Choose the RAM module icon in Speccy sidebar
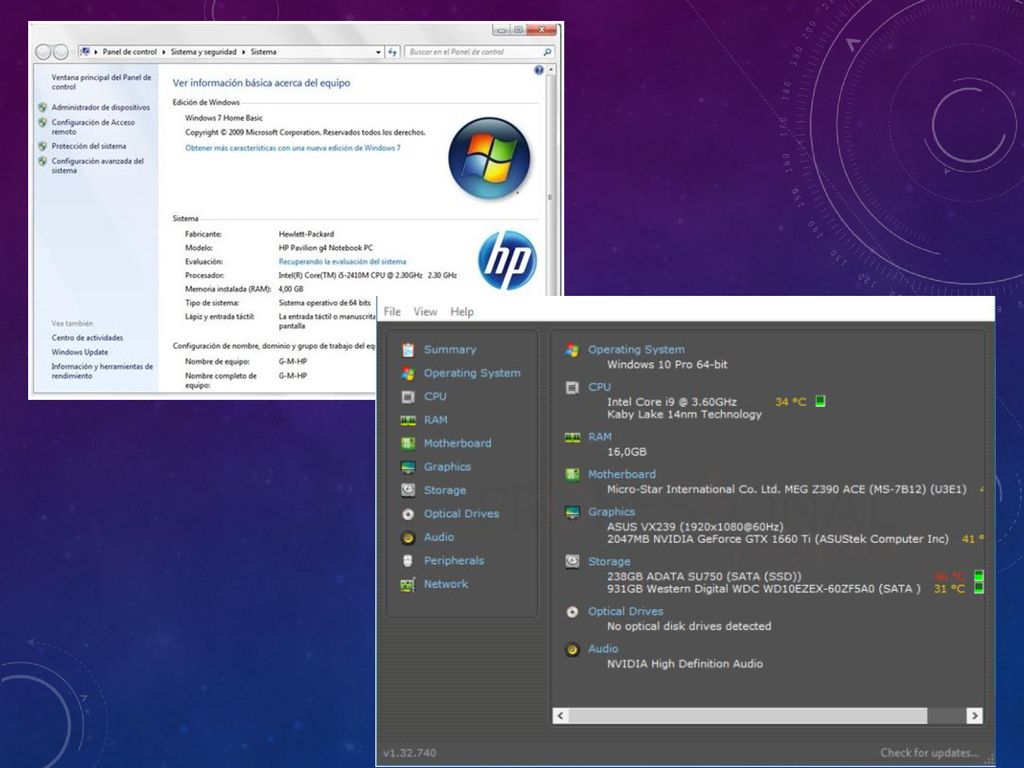Viewport: 1024px width, 768px height. click(x=408, y=421)
